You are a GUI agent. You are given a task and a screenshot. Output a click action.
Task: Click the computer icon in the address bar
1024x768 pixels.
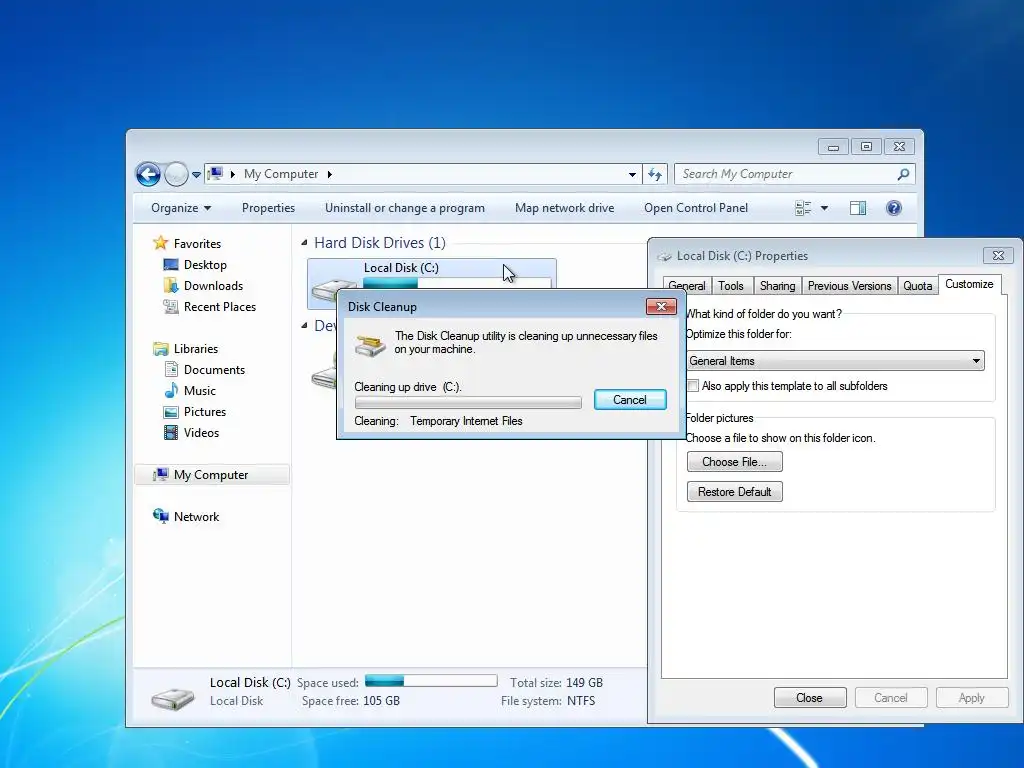pyautogui.click(x=215, y=174)
